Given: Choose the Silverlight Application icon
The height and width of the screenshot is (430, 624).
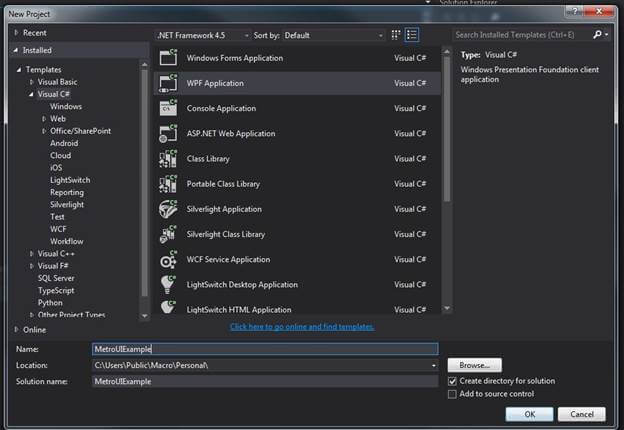Looking at the screenshot, I should (168, 209).
